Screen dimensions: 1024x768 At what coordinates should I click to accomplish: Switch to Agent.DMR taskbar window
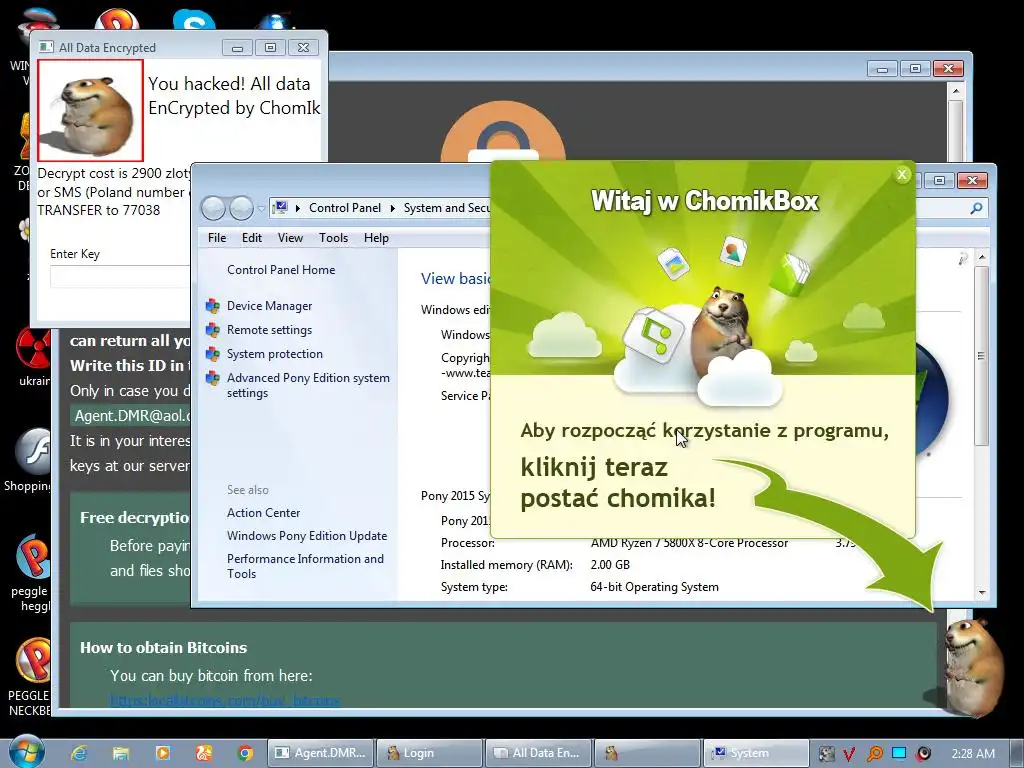click(321, 753)
